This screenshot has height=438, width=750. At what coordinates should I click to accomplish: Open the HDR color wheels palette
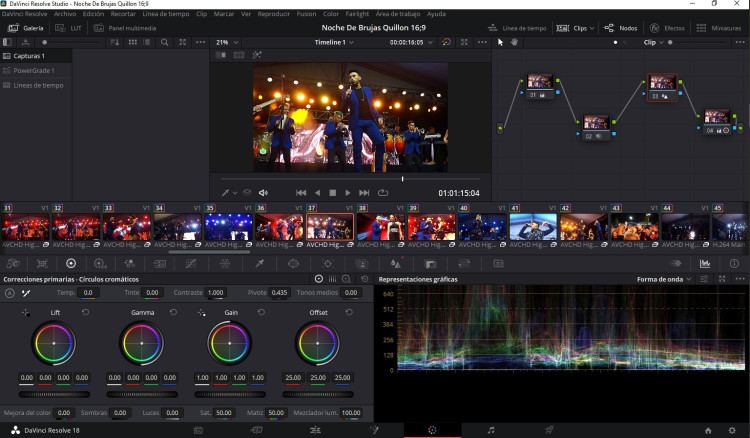100,263
